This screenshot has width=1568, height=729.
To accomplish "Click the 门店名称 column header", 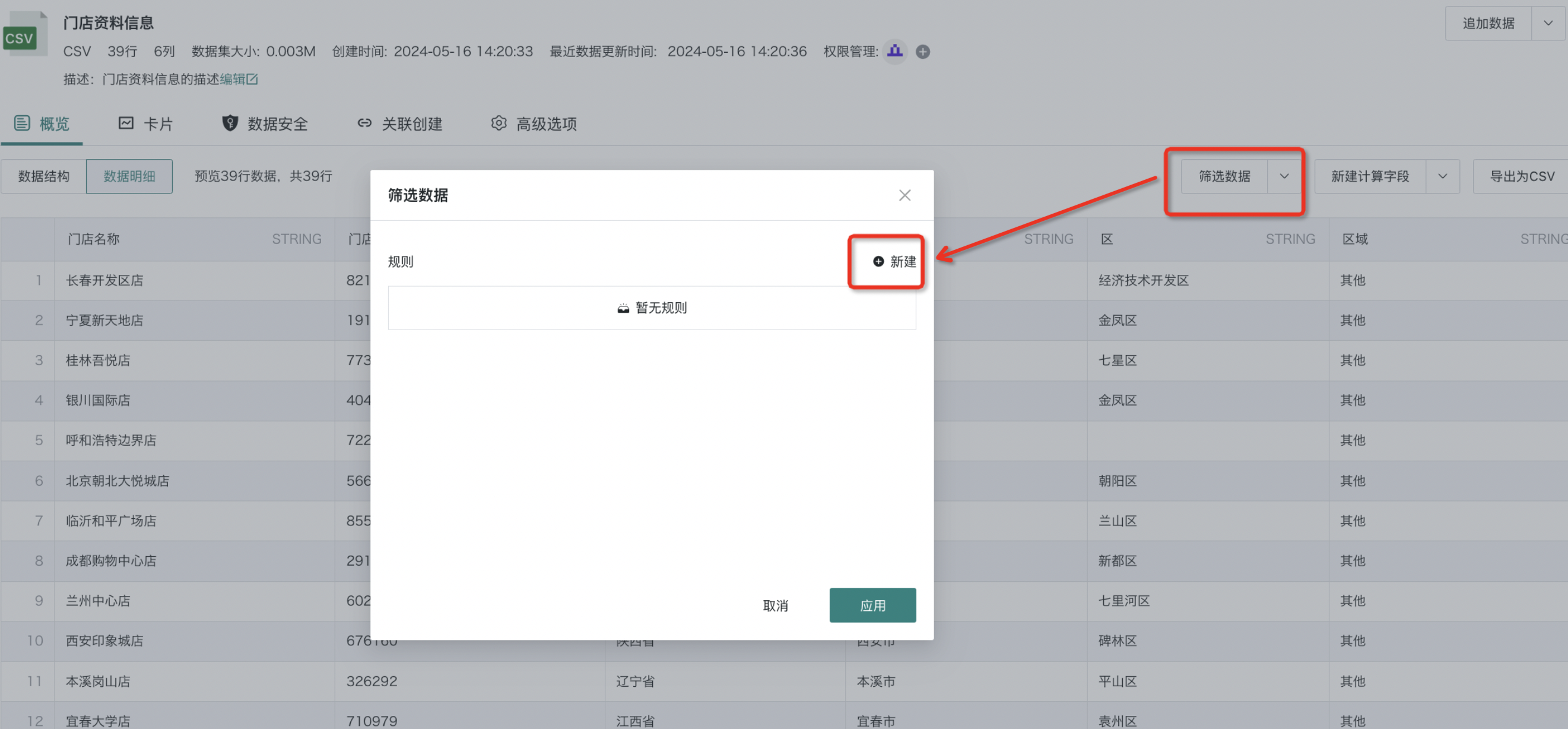I will 94,239.
